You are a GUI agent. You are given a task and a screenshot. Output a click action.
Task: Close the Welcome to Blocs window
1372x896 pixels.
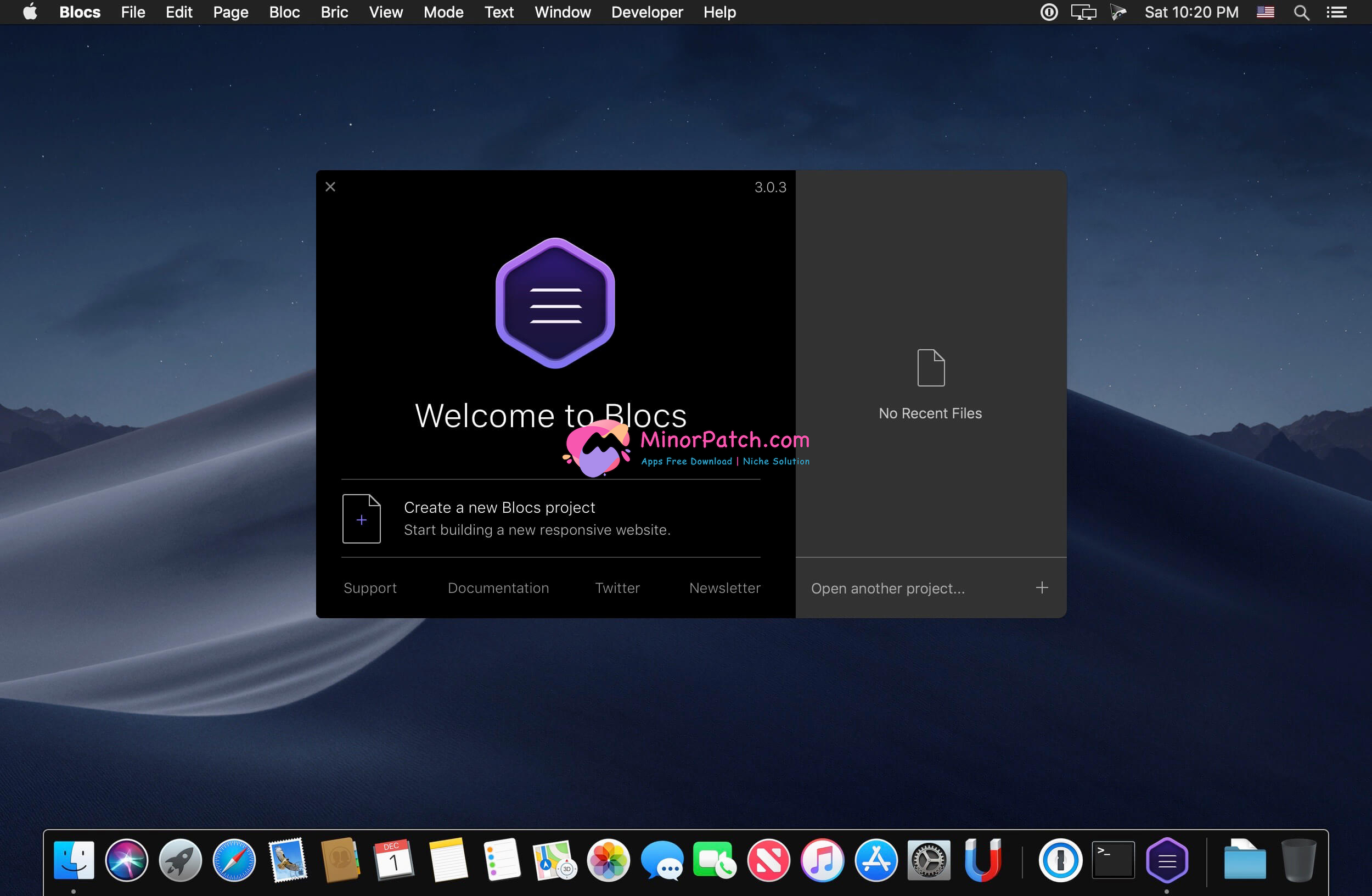(330, 187)
